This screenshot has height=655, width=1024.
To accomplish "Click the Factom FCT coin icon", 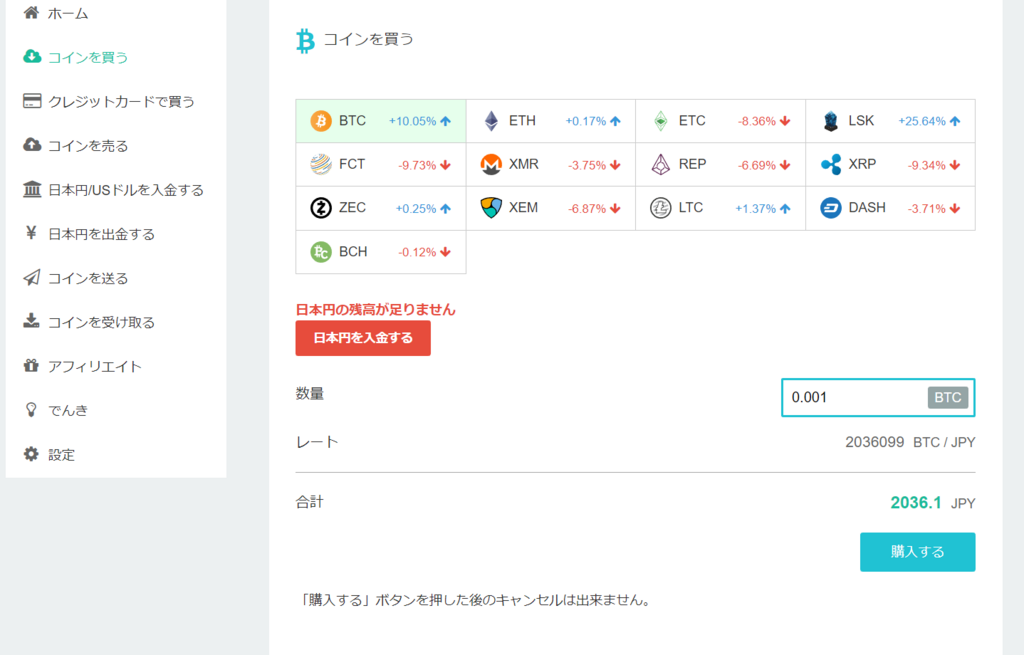I will pyautogui.click(x=321, y=165).
